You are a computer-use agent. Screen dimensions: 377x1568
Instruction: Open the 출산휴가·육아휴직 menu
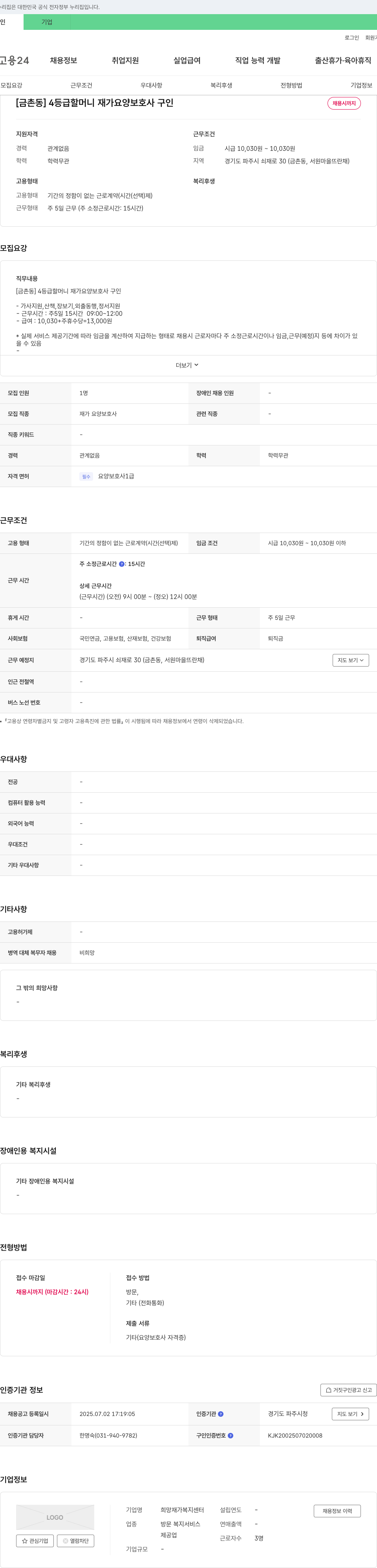tap(343, 60)
